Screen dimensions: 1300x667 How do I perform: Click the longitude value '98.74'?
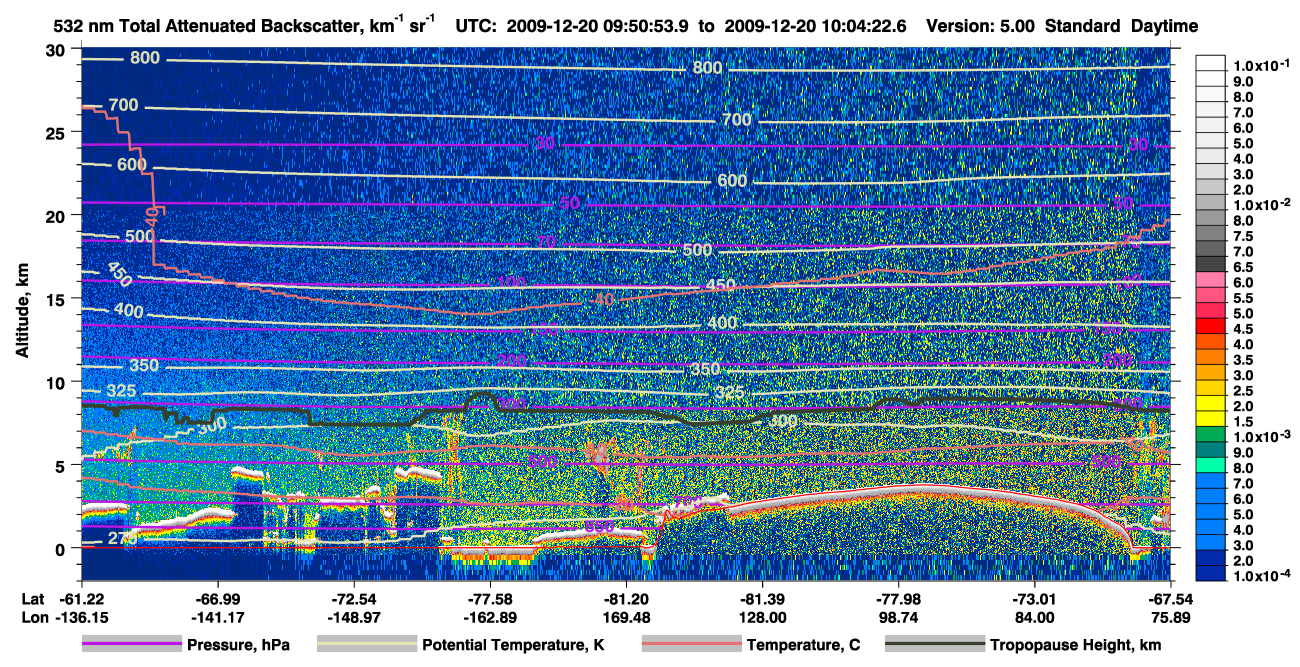point(900,616)
